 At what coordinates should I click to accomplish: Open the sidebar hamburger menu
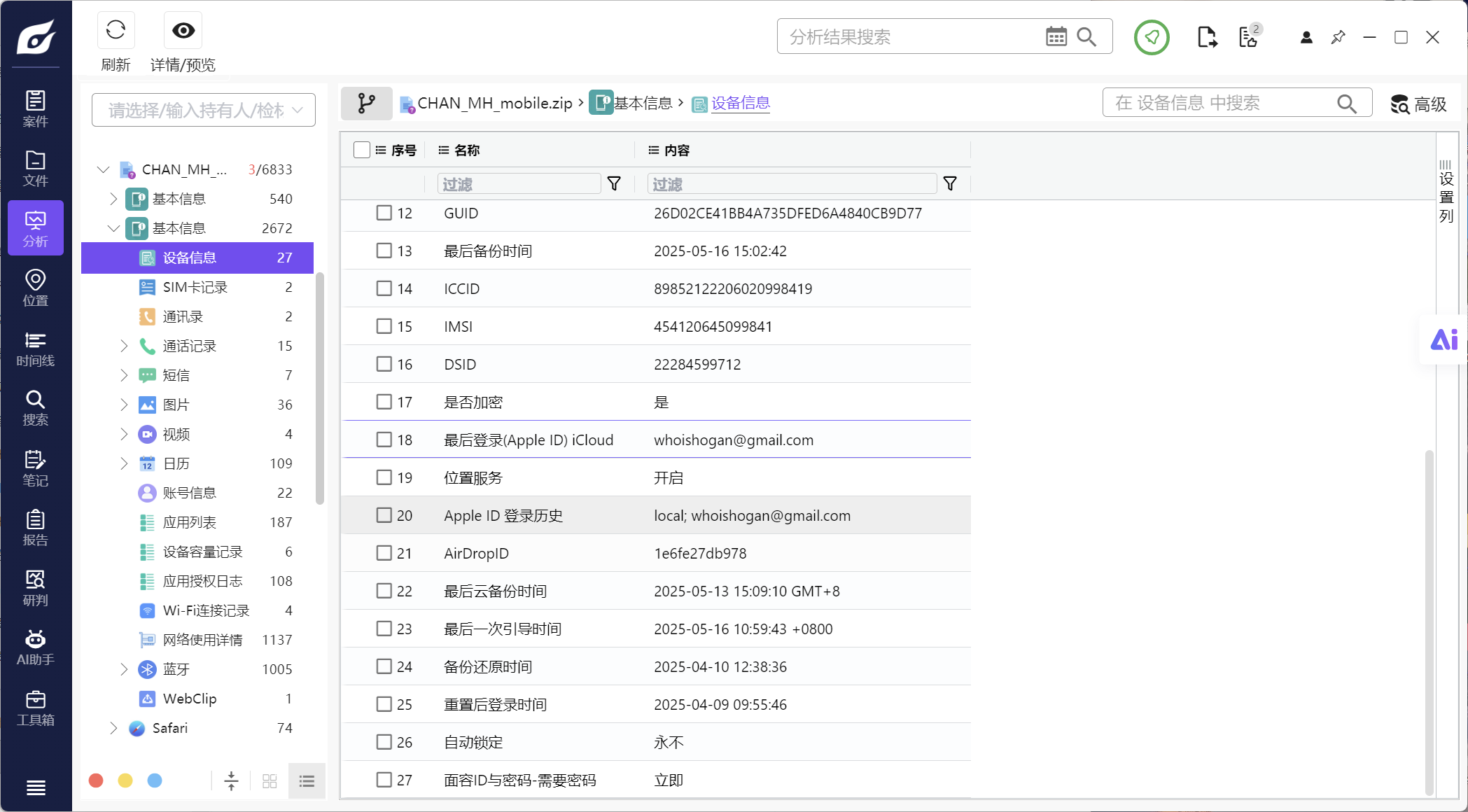36,788
